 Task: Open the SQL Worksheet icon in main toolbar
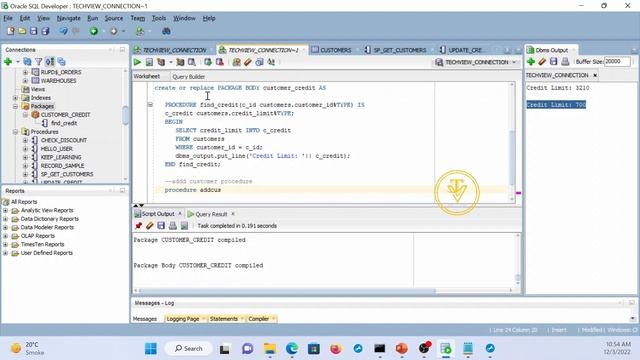pos(140,31)
